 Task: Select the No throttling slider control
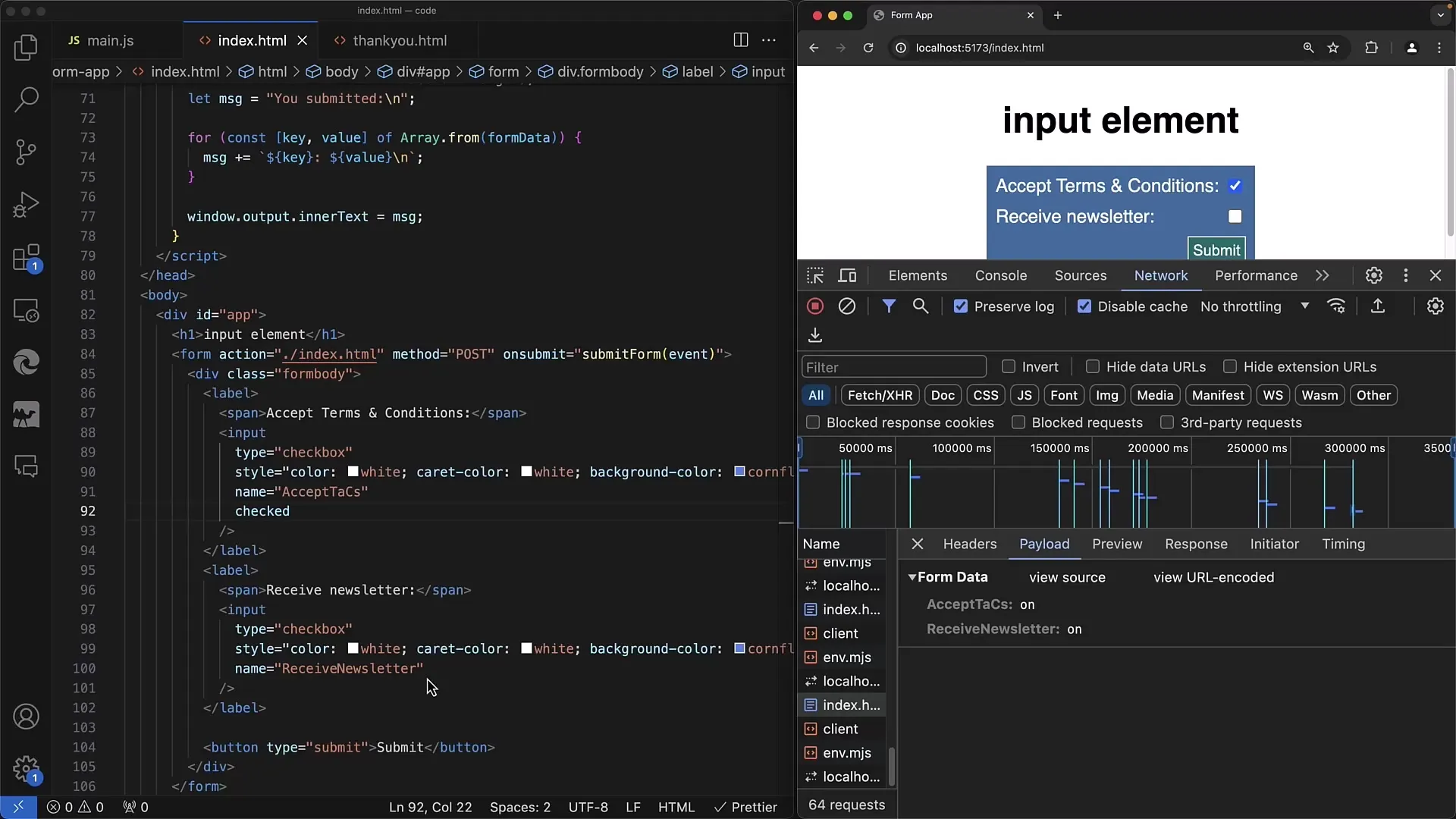click(x=1253, y=306)
